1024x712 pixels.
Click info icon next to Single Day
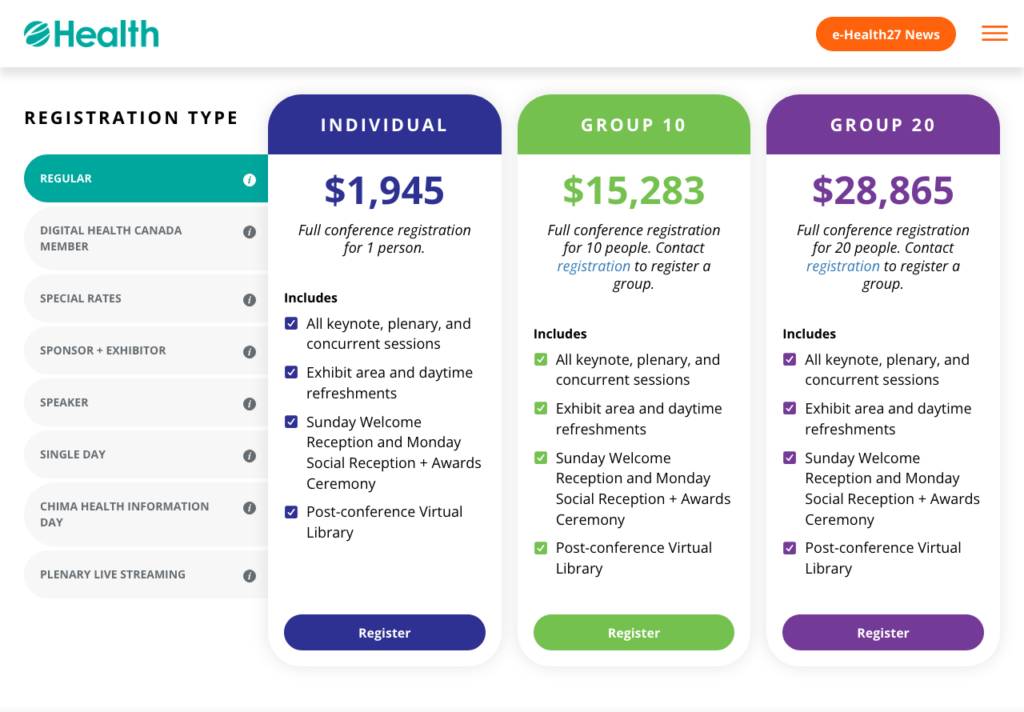pyautogui.click(x=249, y=456)
